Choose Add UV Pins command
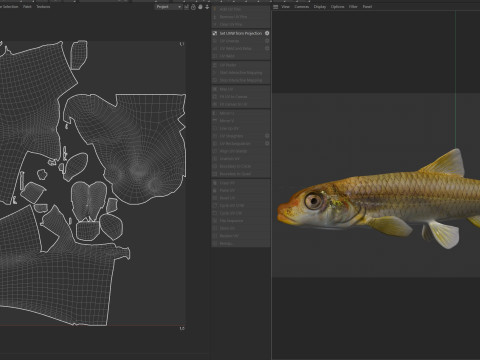Screen dimensions: 480x360 point(241,9)
